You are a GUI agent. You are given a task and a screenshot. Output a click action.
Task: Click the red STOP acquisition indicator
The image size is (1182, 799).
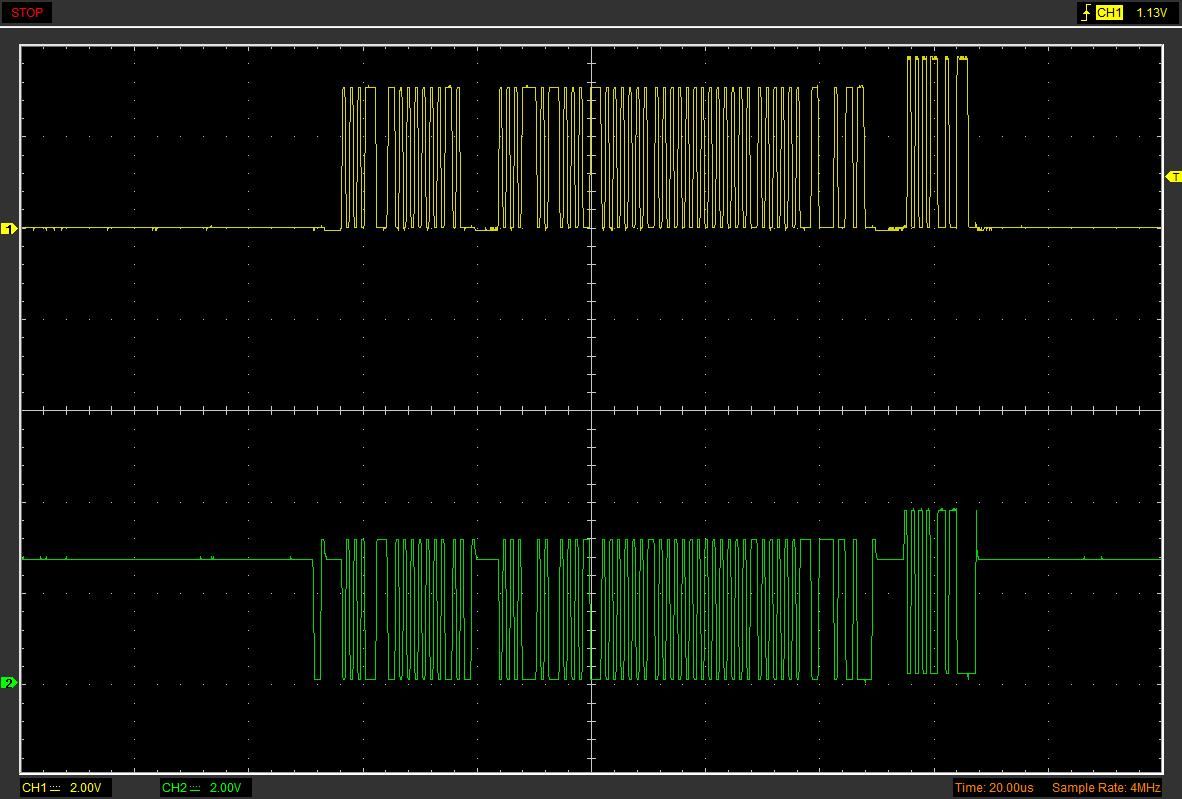(27, 13)
